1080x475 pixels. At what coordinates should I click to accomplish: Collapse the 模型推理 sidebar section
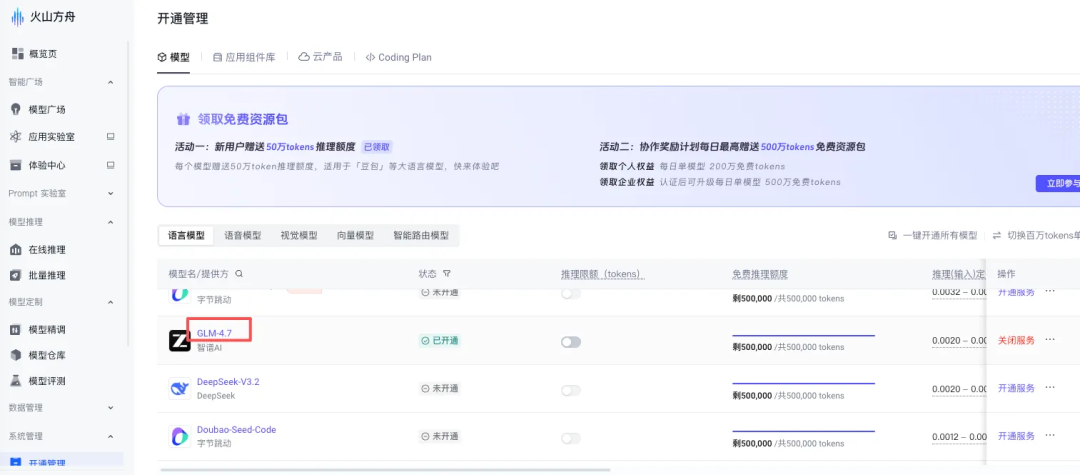110,222
